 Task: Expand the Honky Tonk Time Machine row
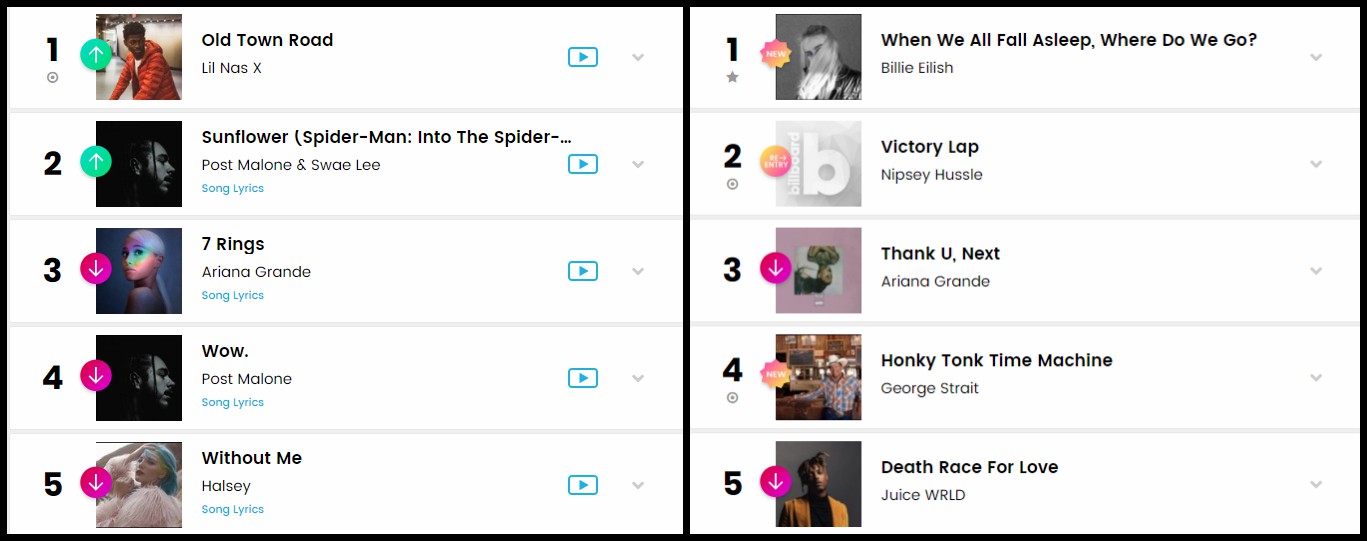click(x=1316, y=378)
